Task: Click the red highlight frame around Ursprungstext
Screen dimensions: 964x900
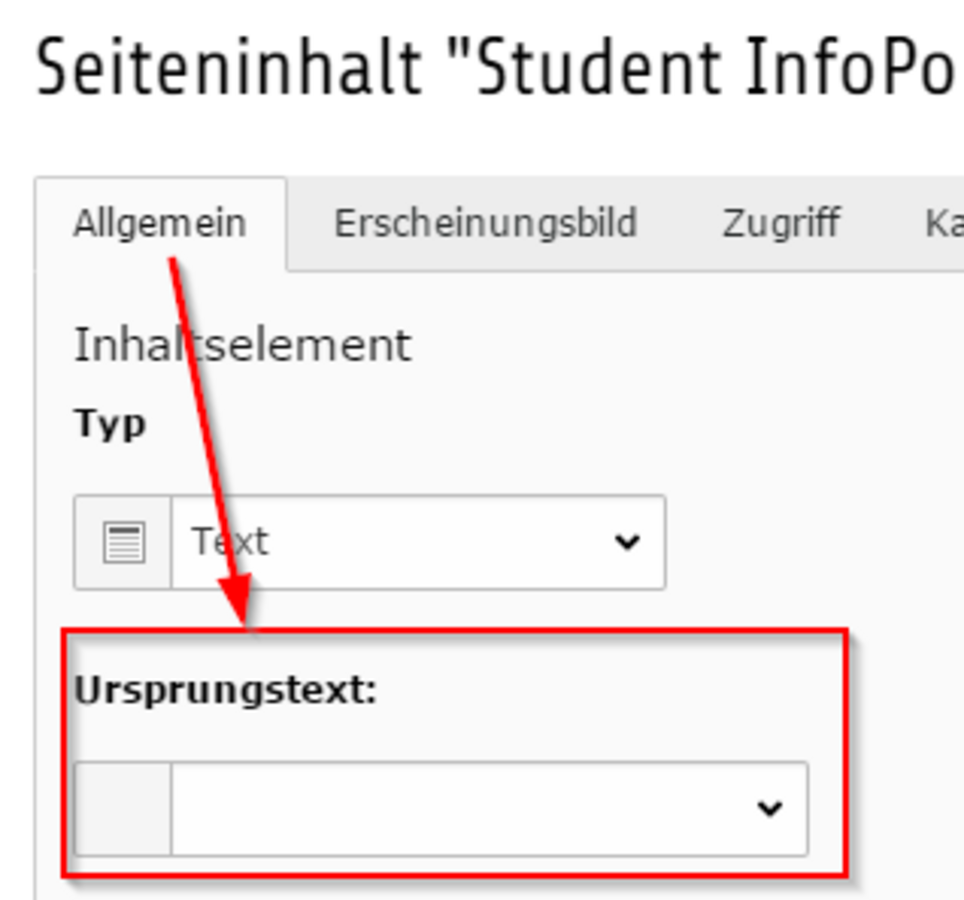Action: [455, 630]
